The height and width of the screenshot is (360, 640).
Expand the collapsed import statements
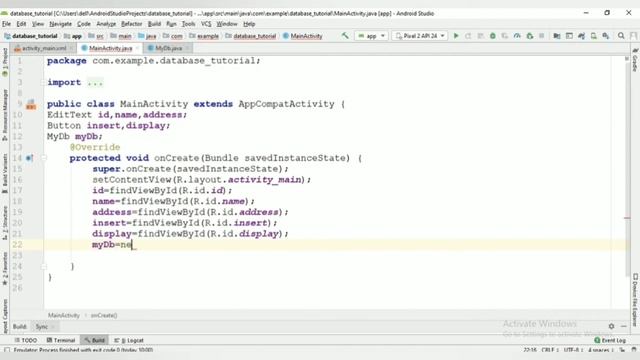(x=95, y=82)
